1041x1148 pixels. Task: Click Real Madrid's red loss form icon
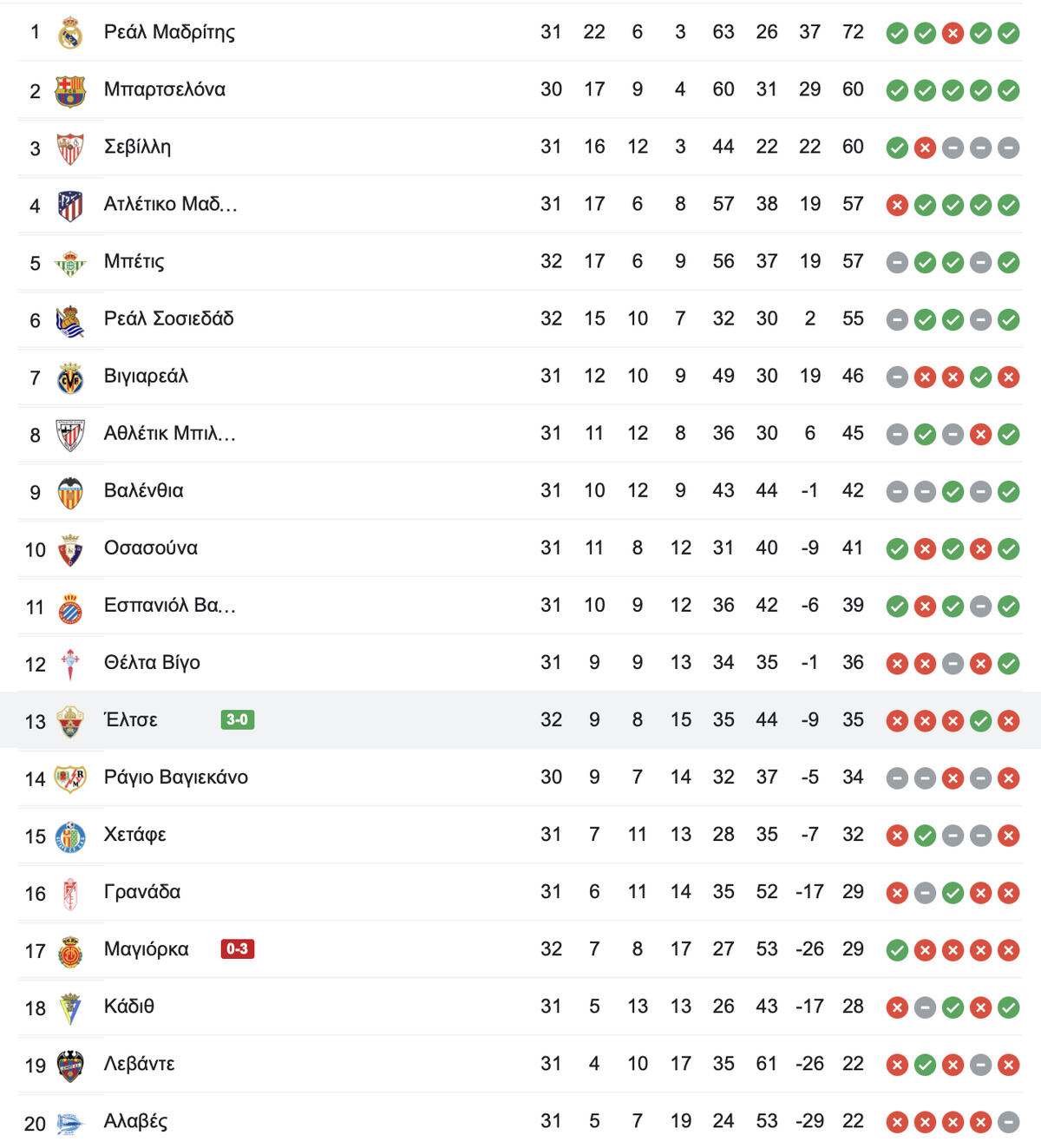click(953, 33)
